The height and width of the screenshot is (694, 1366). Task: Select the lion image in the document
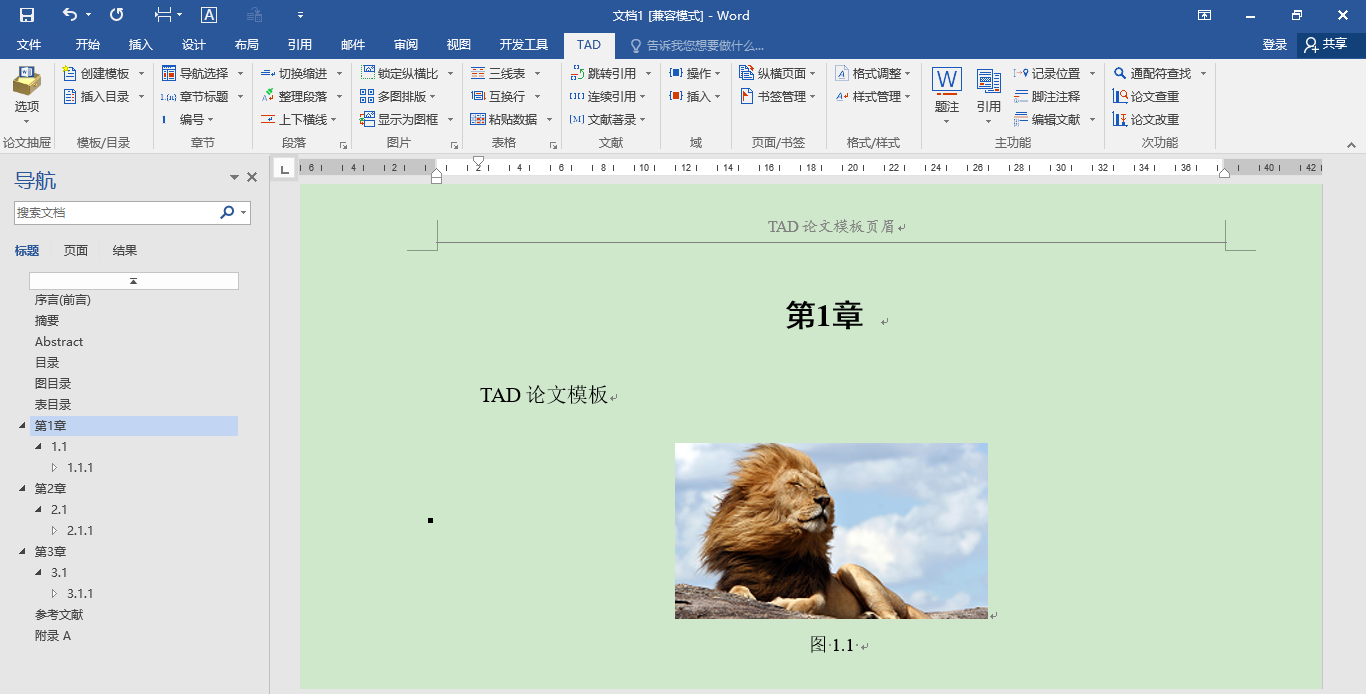[x=831, y=531]
